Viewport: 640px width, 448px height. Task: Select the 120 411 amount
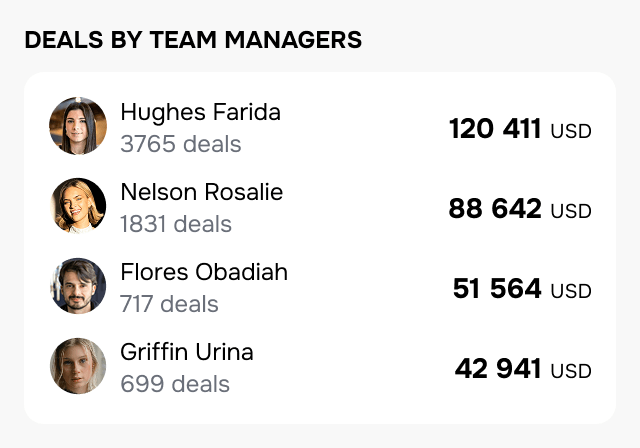tap(495, 129)
